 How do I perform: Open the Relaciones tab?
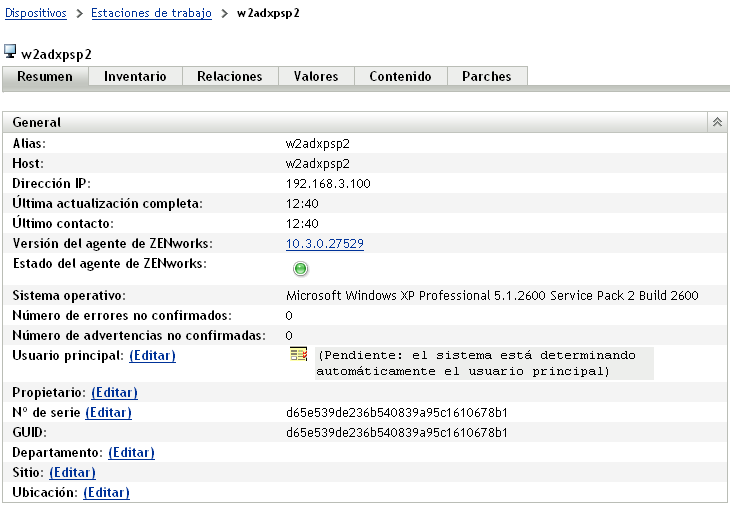(x=230, y=76)
